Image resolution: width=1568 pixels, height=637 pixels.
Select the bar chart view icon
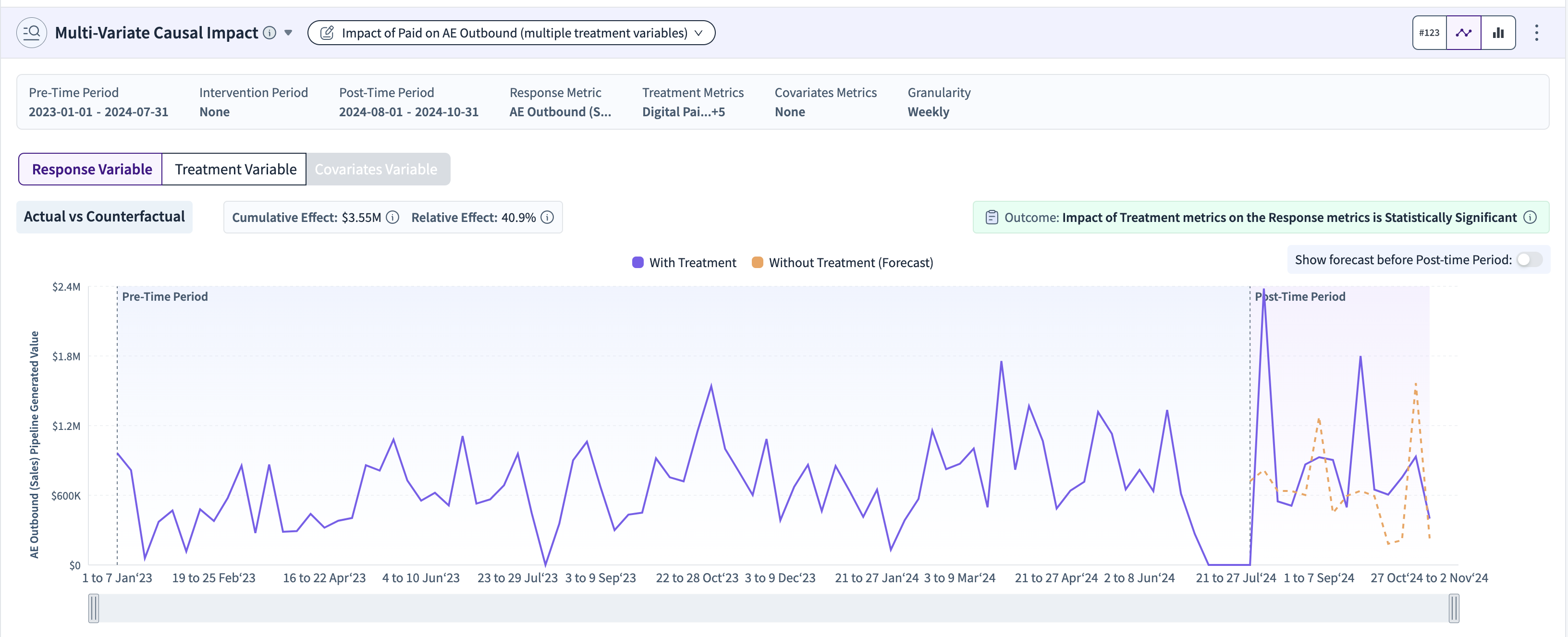tap(1498, 33)
